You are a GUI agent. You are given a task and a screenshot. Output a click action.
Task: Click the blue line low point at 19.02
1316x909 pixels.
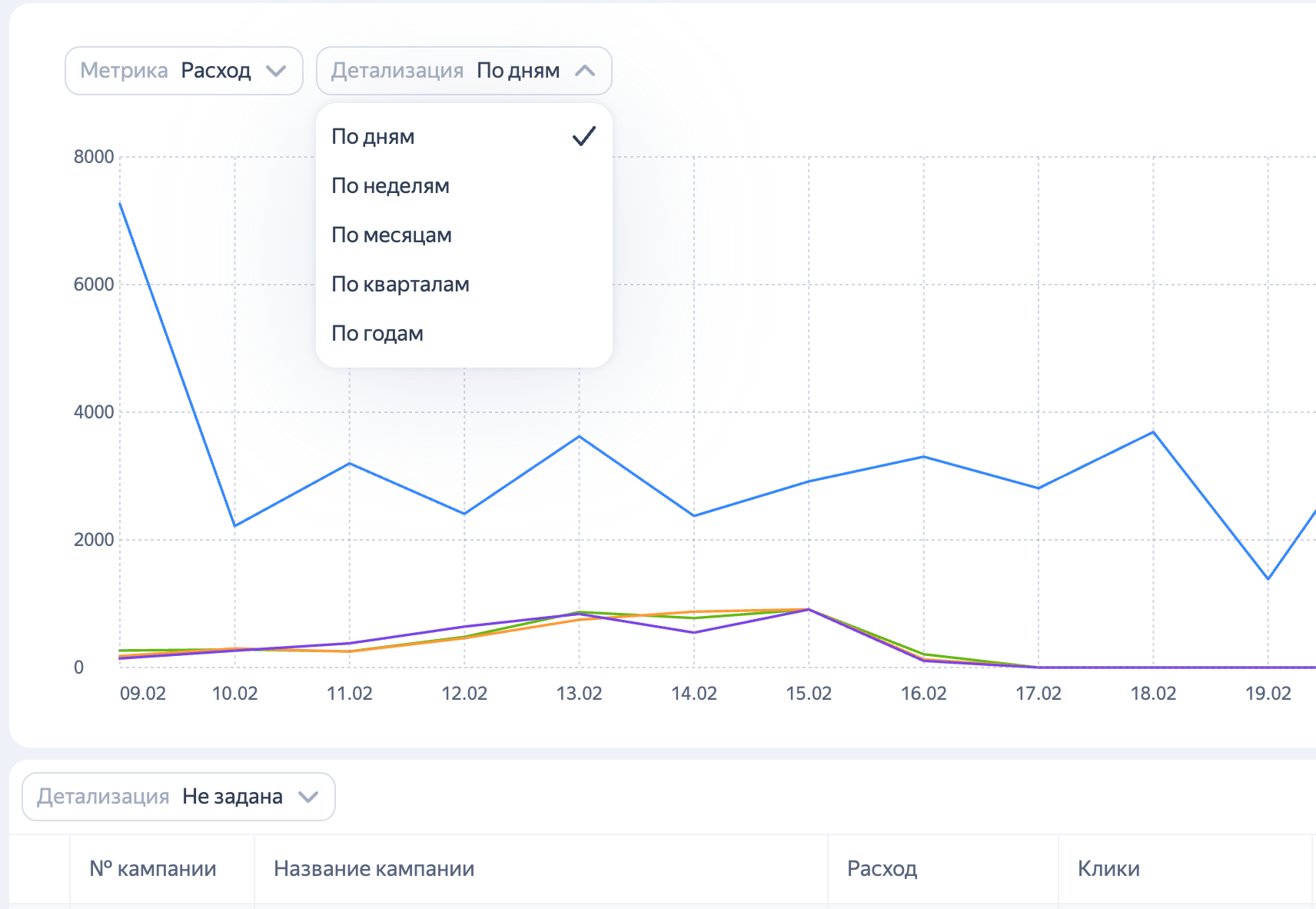(x=1268, y=578)
